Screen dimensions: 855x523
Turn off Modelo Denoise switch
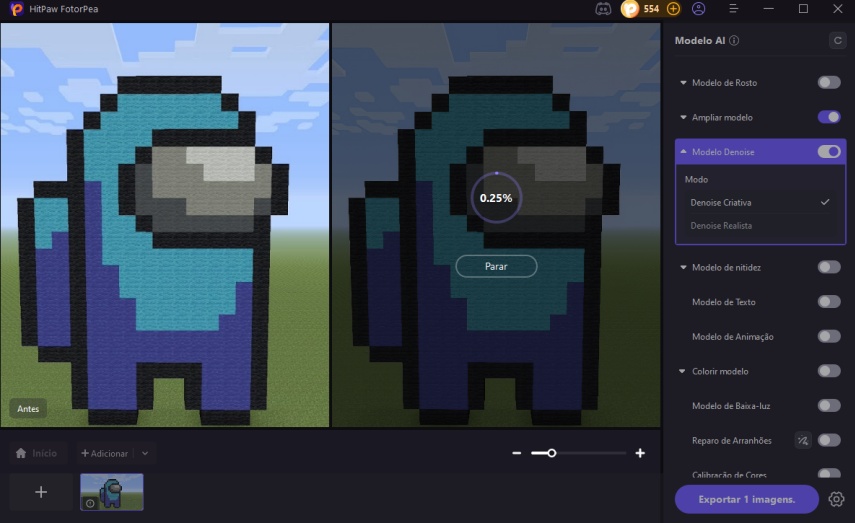pos(829,152)
